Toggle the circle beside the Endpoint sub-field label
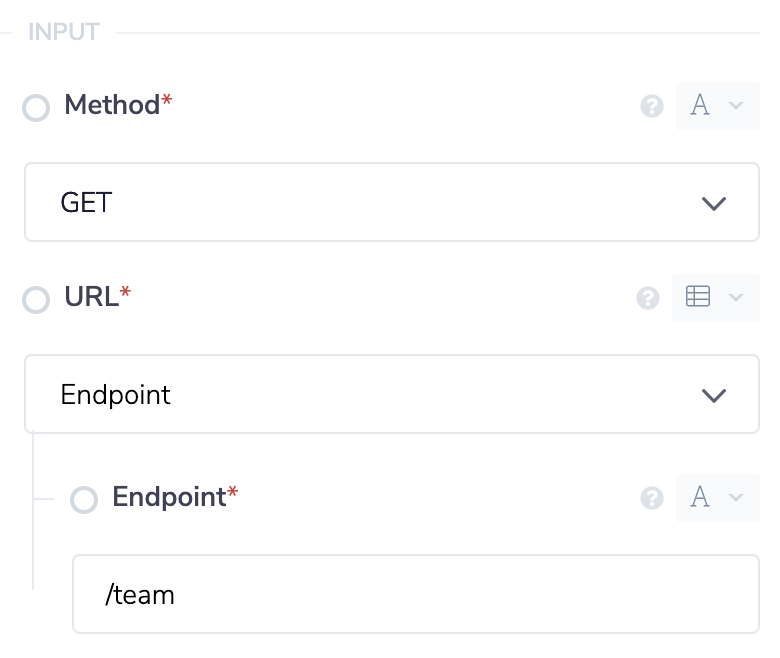The width and height of the screenshot is (780, 658). point(84,500)
